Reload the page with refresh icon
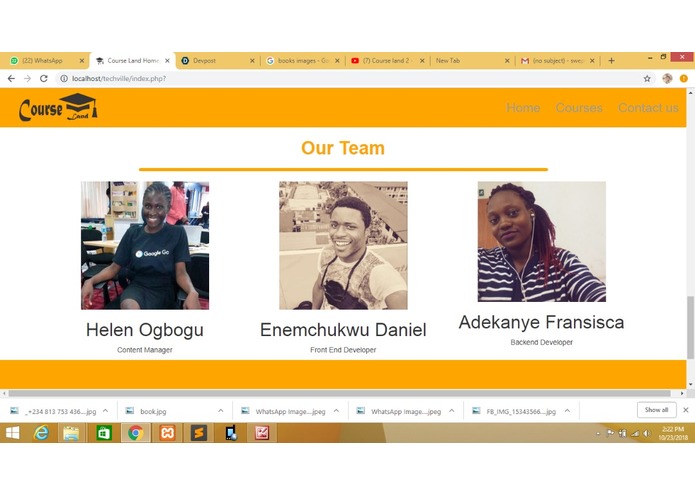Screen dimensions: 695x494 coord(43,78)
